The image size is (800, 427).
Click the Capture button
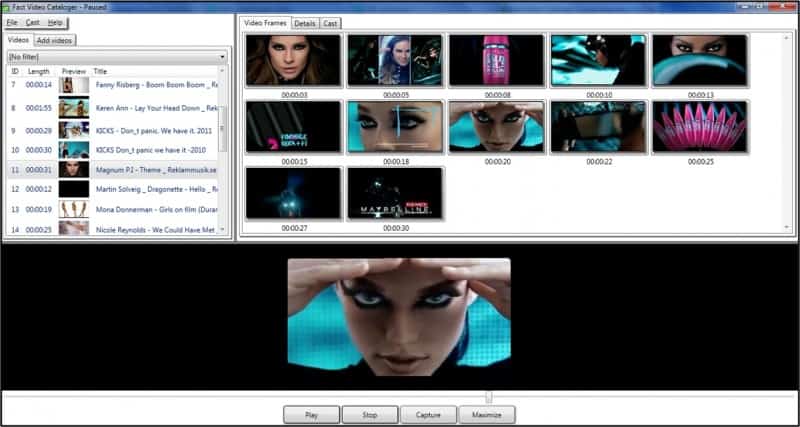click(429, 415)
